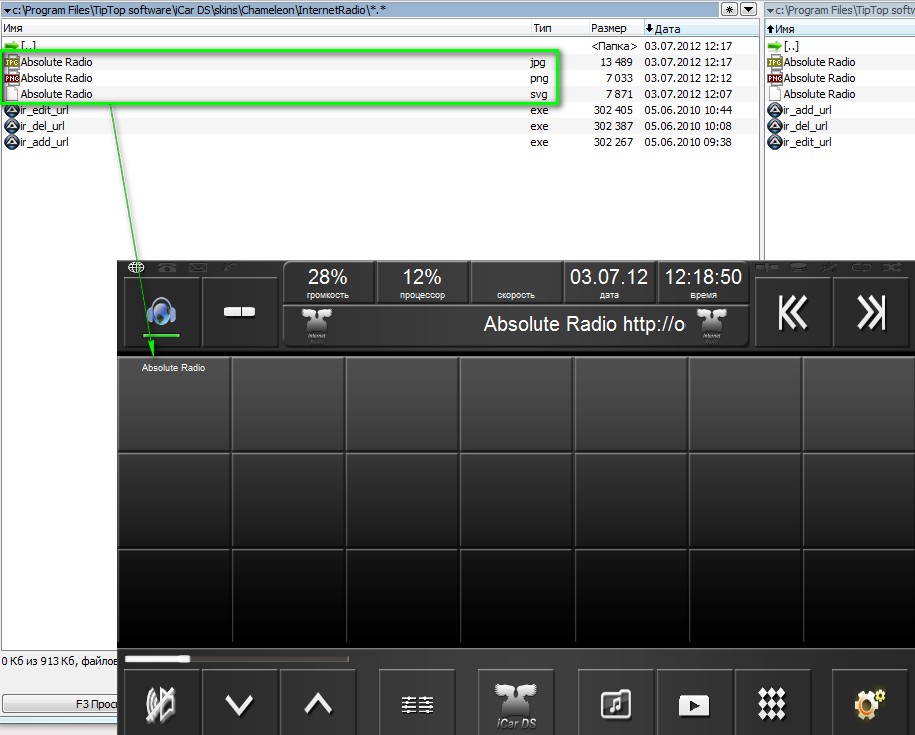Viewport: 915px width, 735px height.
Task: Go to parent folder [..] in right panel
Action: pos(840,46)
